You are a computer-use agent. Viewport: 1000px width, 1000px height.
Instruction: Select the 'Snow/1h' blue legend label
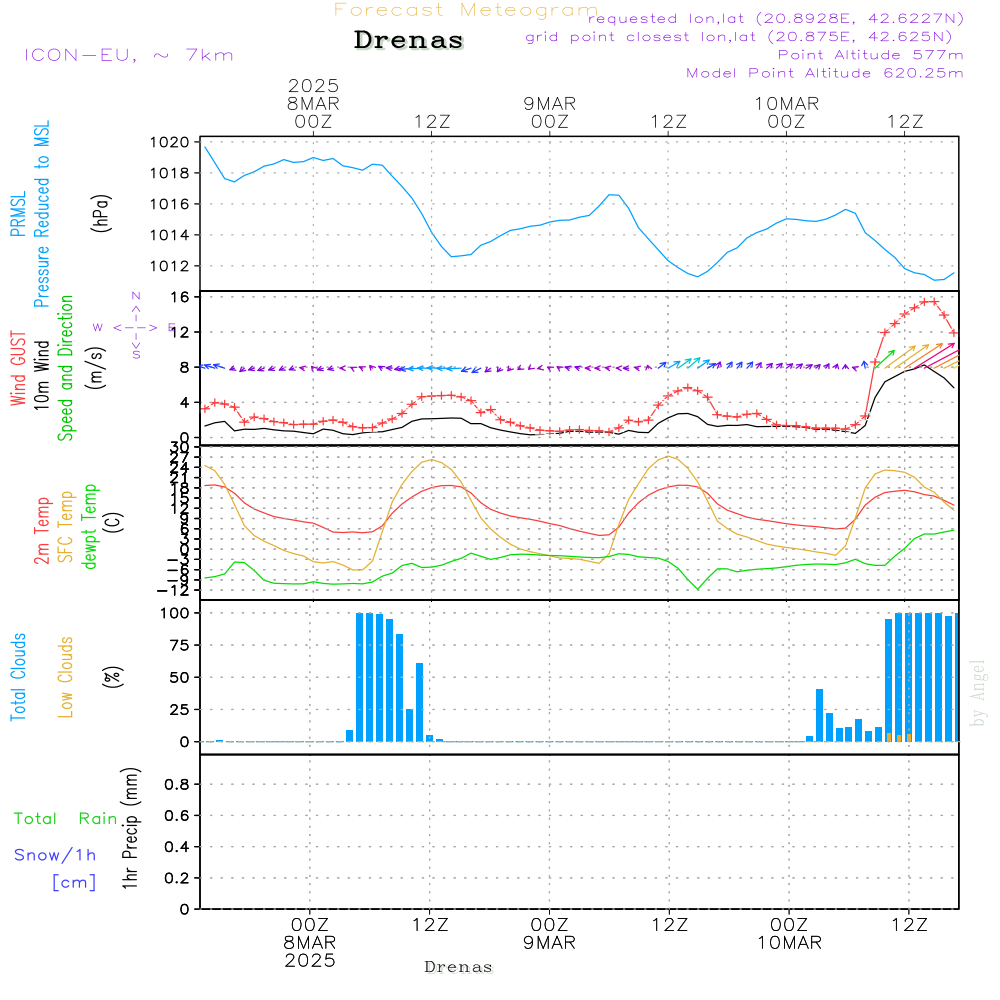[x=55, y=855]
